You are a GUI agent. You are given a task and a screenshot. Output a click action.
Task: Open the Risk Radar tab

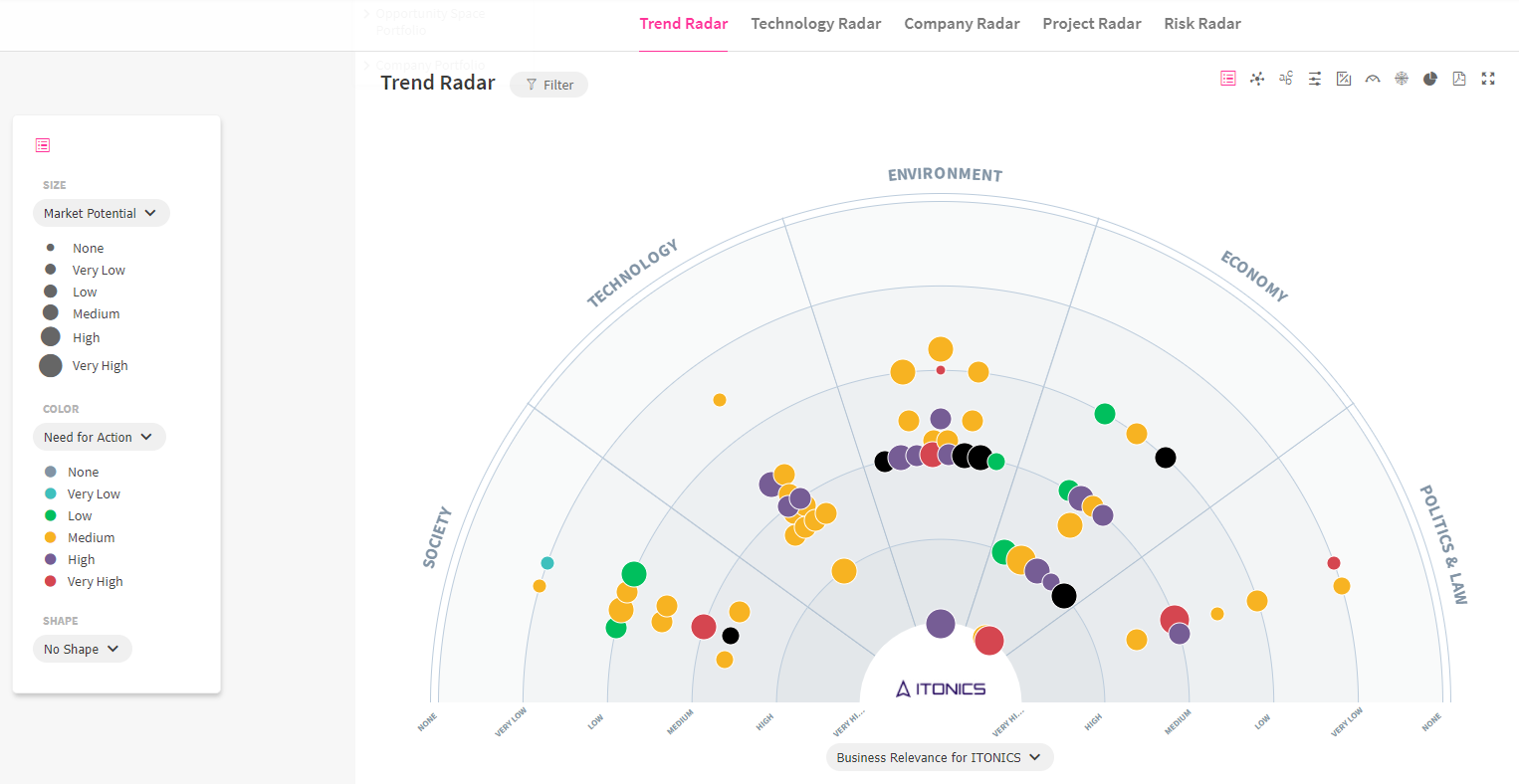(x=1201, y=23)
